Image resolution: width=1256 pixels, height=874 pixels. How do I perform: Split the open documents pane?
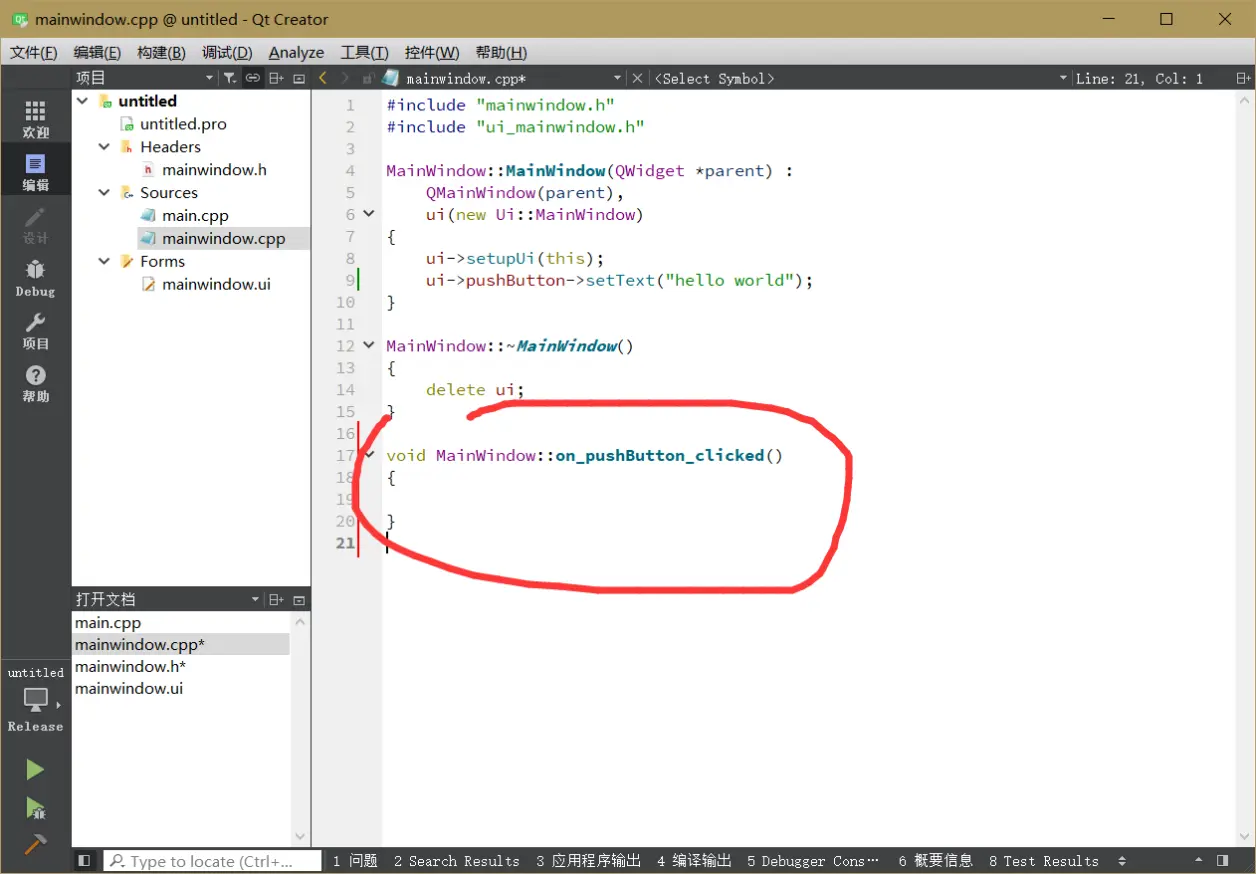276,600
